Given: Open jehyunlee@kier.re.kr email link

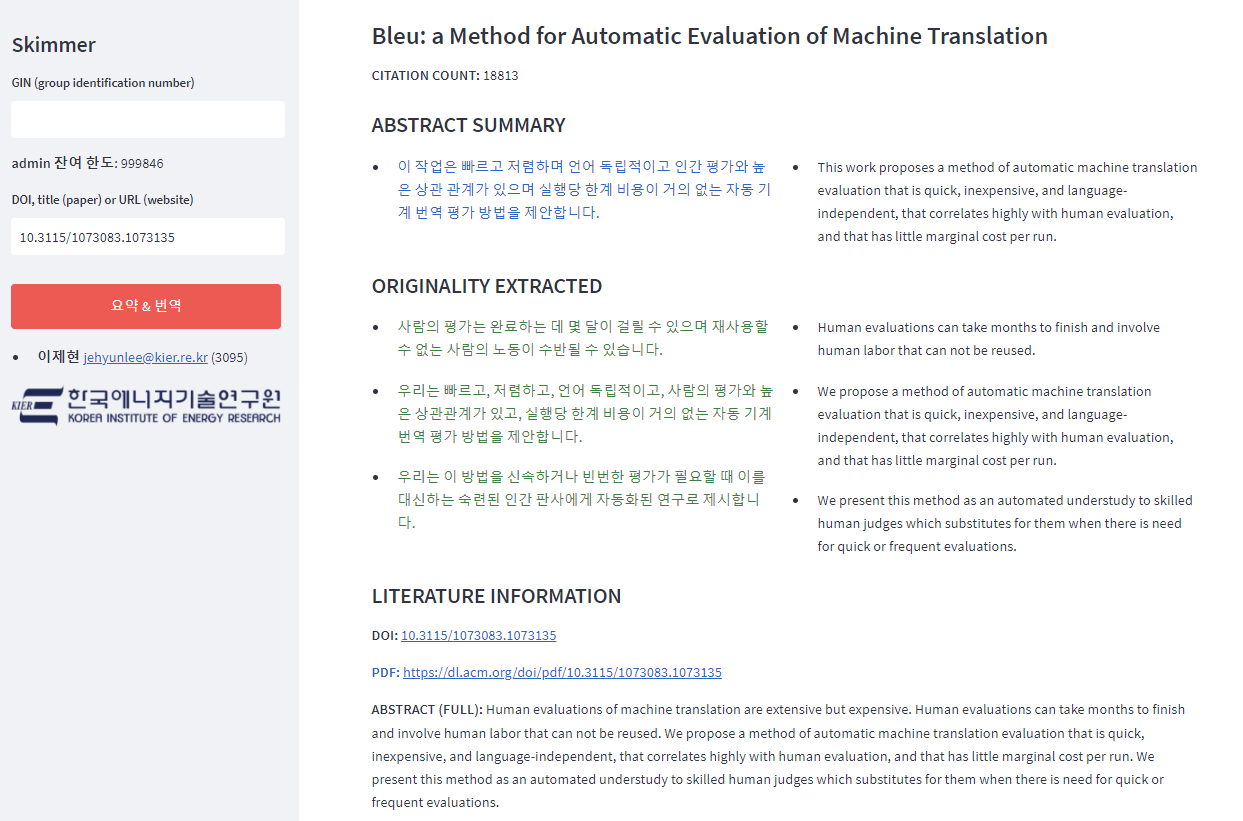Looking at the screenshot, I should (146, 357).
